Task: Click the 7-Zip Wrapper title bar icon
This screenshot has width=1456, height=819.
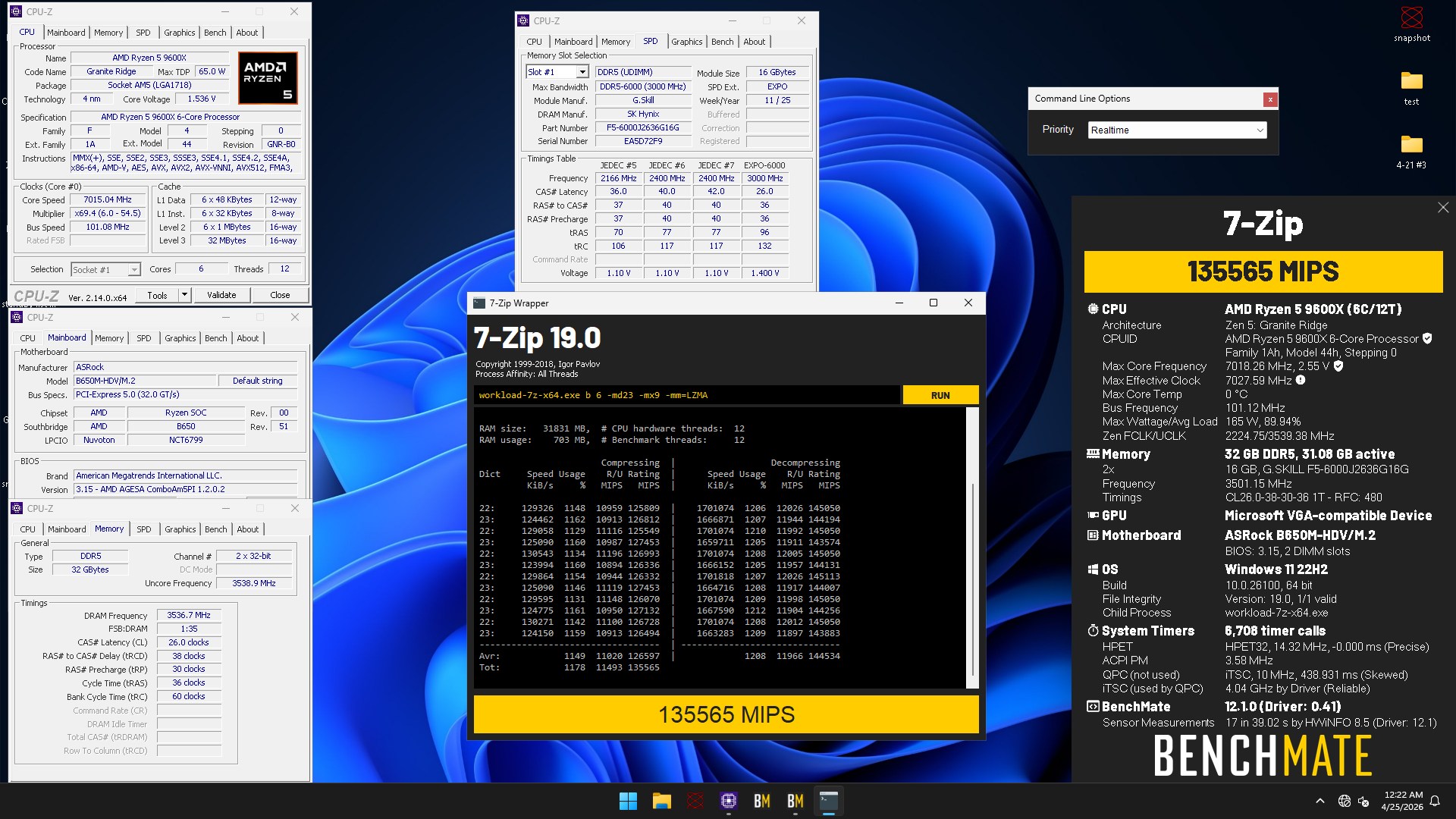Action: [x=479, y=303]
